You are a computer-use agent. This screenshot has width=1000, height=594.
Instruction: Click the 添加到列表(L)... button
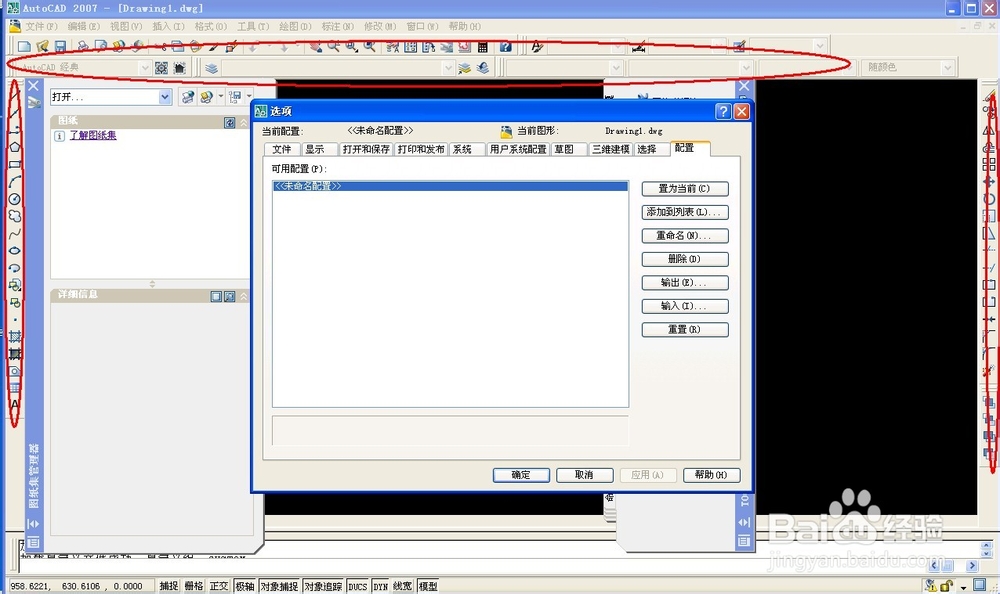(685, 212)
